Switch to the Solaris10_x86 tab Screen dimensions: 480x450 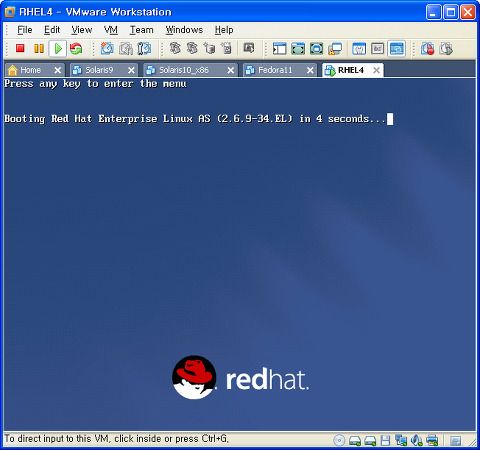tap(184, 70)
